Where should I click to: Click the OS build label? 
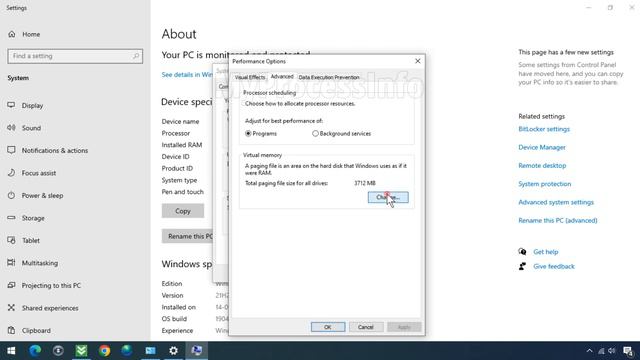click(174, 319)
